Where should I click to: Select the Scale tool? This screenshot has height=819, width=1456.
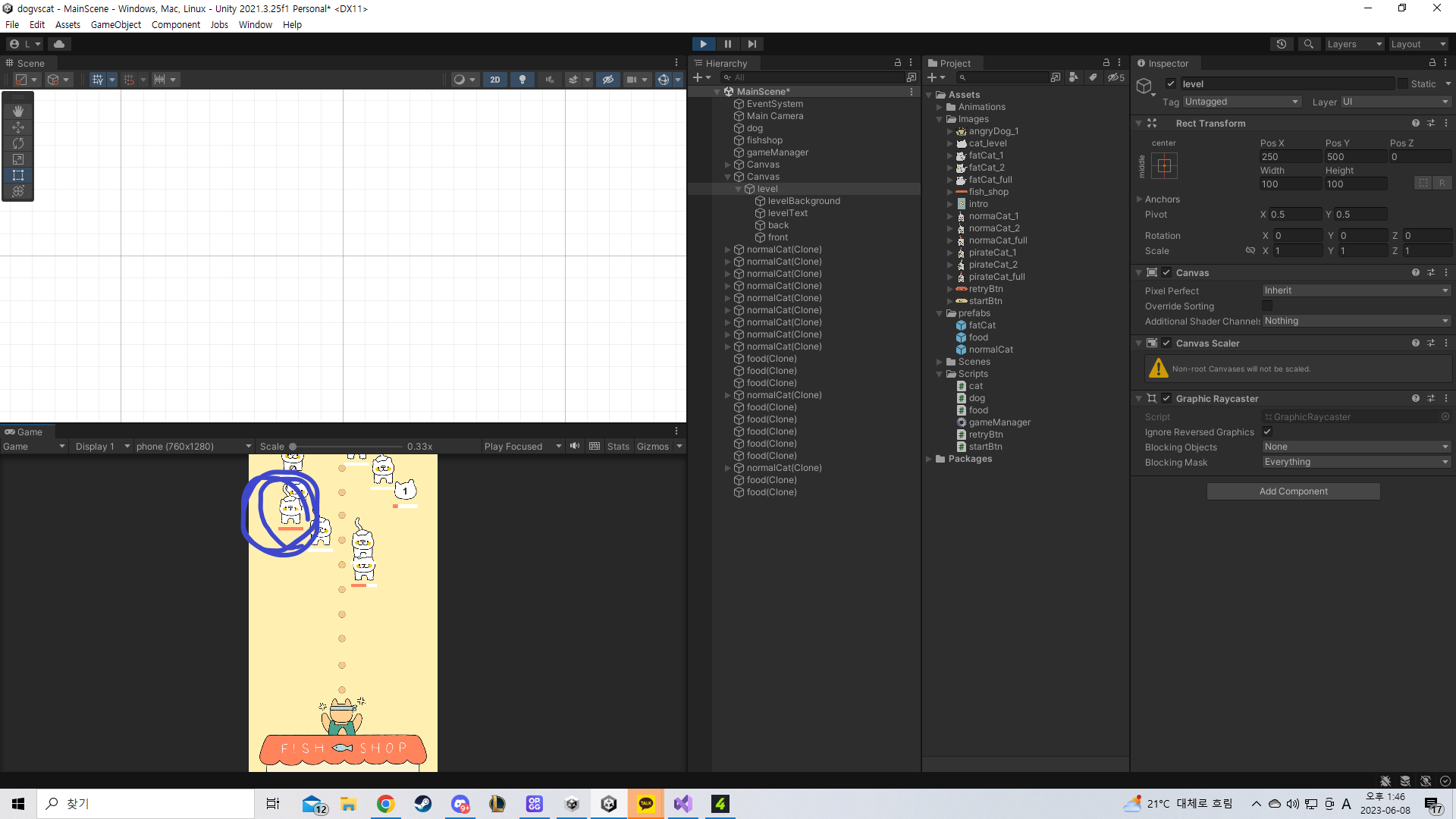[x=18, y=159]
